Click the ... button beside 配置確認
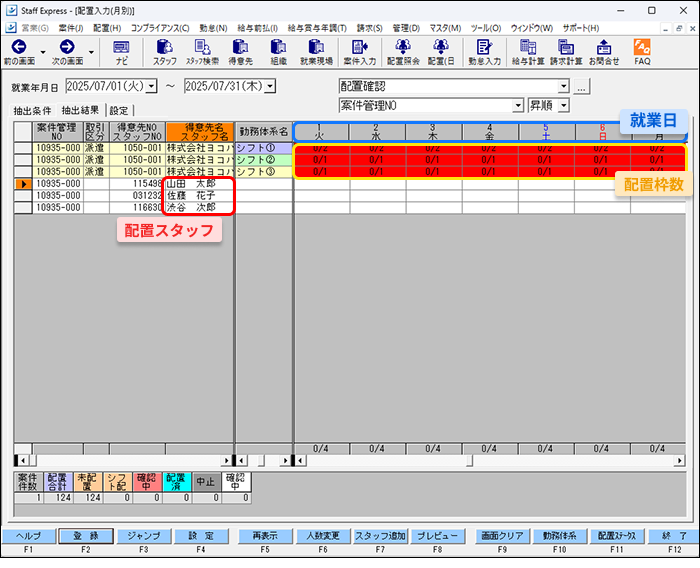Image resolution: width=700 pixels, height=568 pixels. (581, 86)
